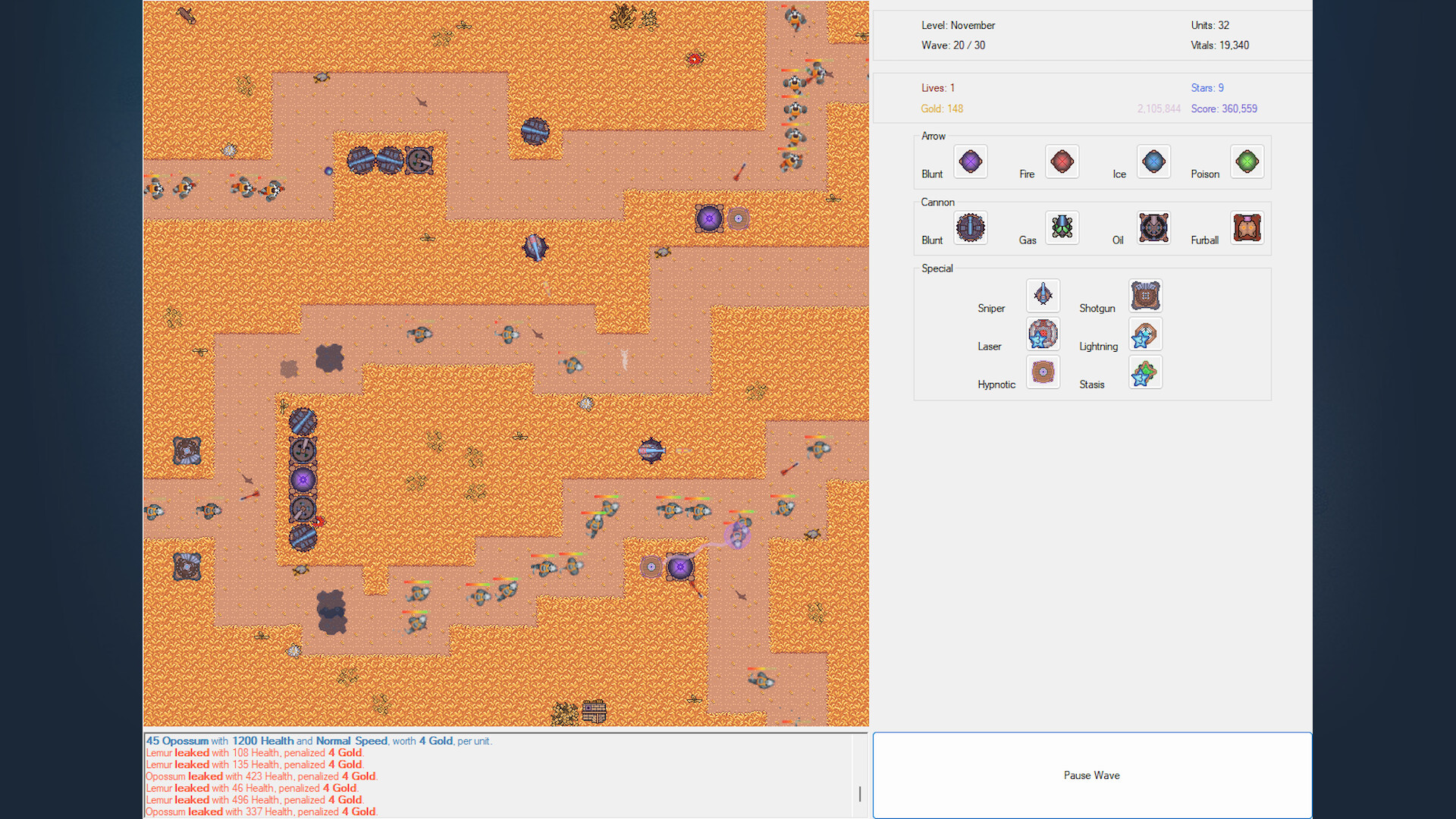Select the Oil Cannon tower icon

[1153, 227]
